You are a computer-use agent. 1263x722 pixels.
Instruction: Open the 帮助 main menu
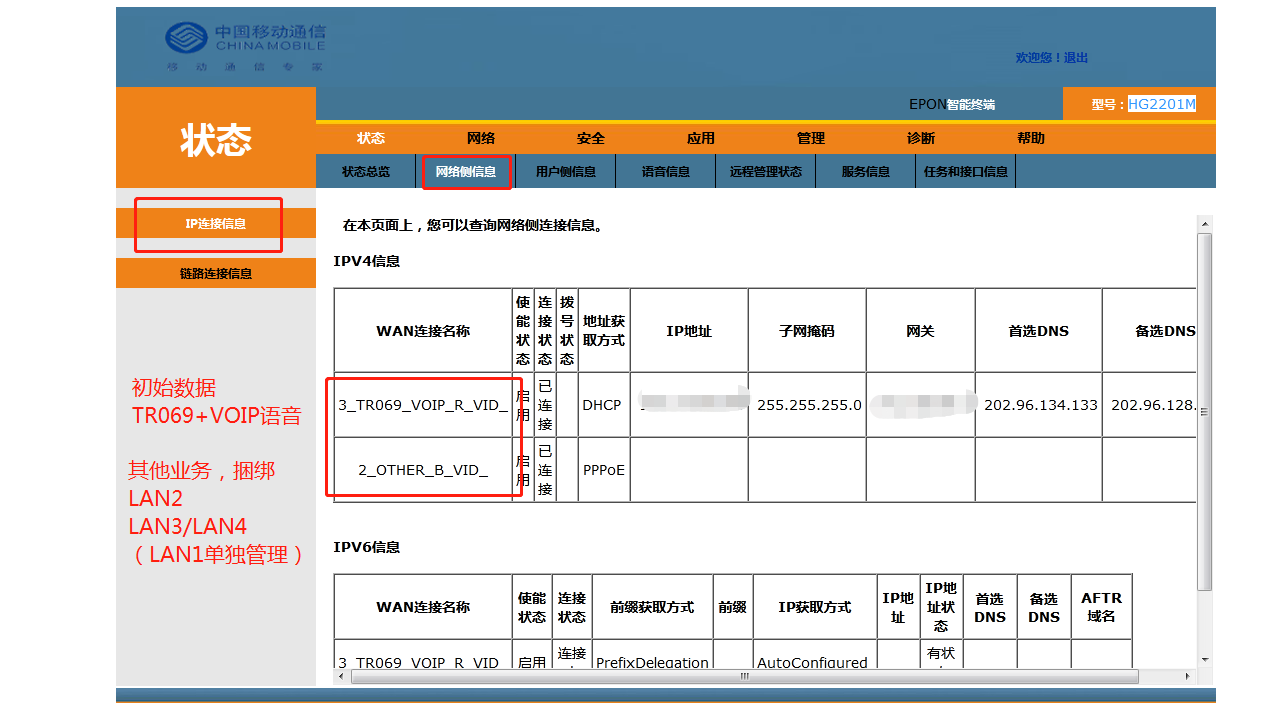tap(1031, 138)
